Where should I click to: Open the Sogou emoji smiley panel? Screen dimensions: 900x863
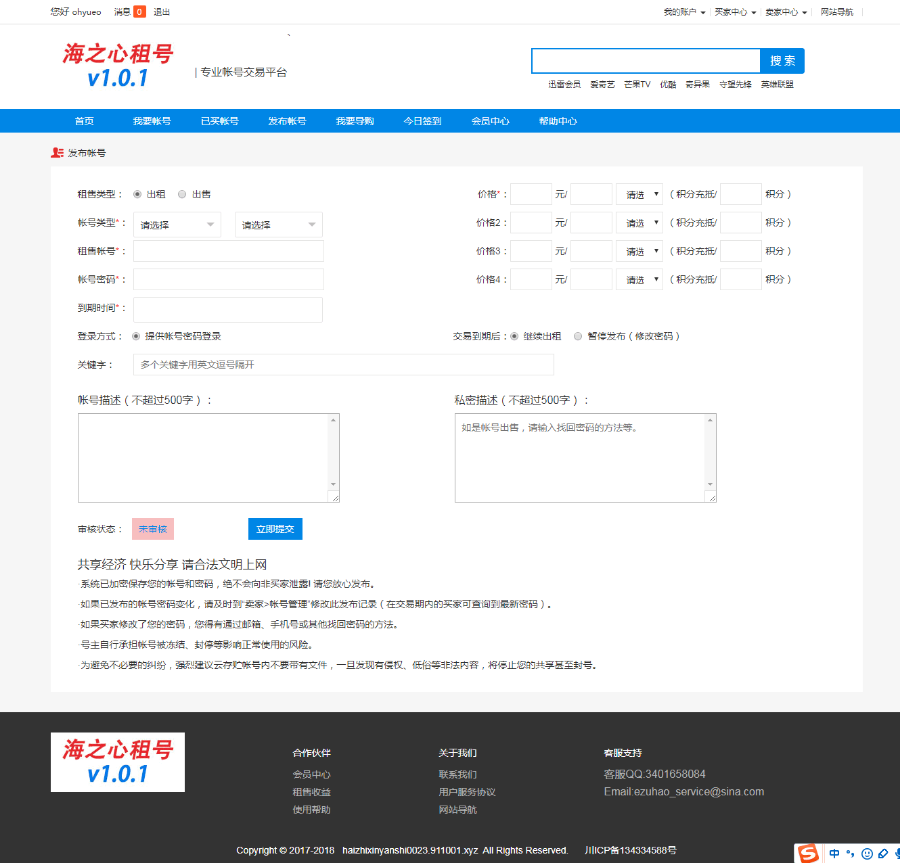(x=866, y=854)
